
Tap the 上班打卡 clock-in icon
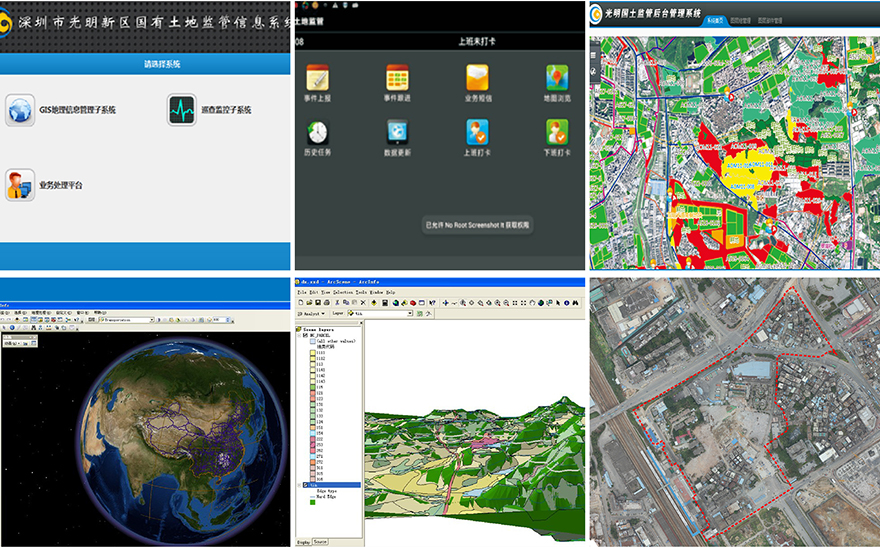point(478,132)
